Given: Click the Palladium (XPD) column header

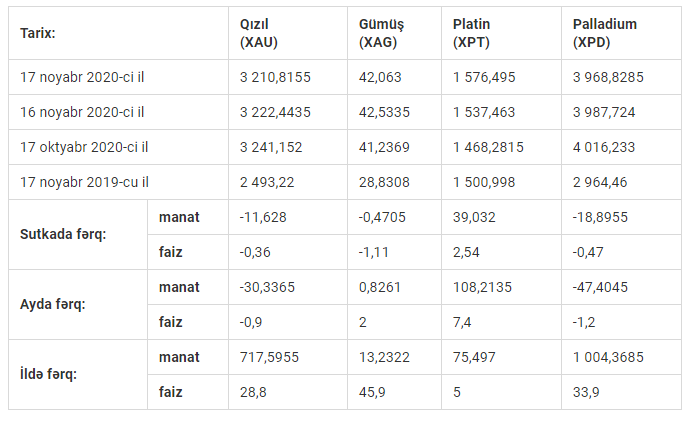Looking at the screenshot, I should [x=605, y=33].
